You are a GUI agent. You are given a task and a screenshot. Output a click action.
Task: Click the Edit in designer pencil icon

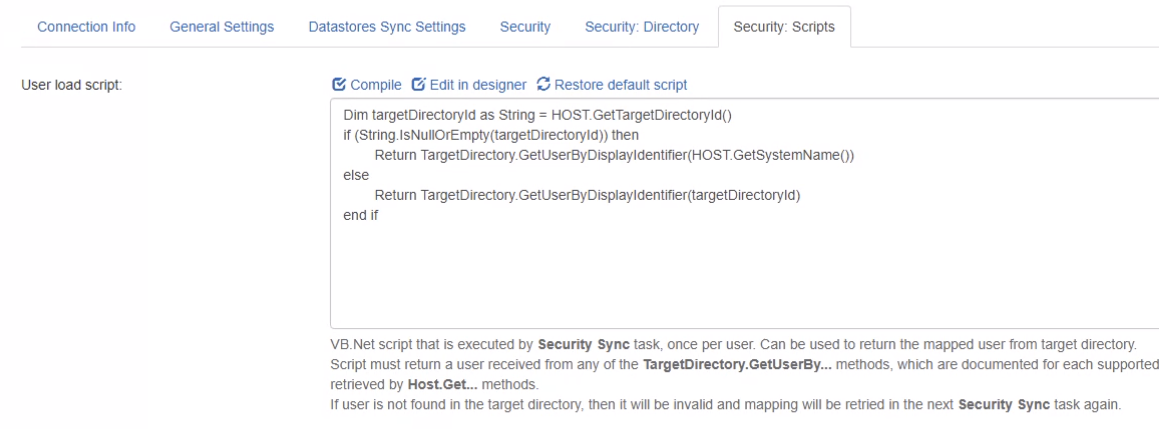pos(417,85)
